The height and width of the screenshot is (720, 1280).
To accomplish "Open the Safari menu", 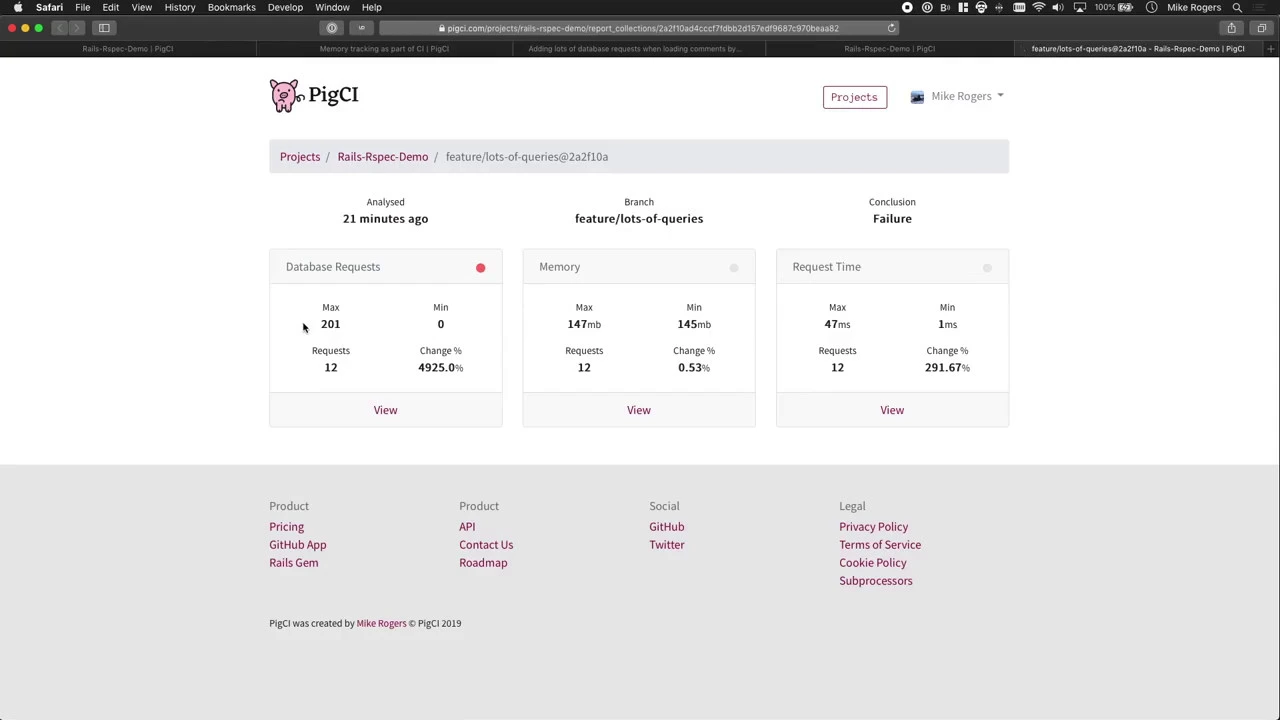I will coord(49,7).
